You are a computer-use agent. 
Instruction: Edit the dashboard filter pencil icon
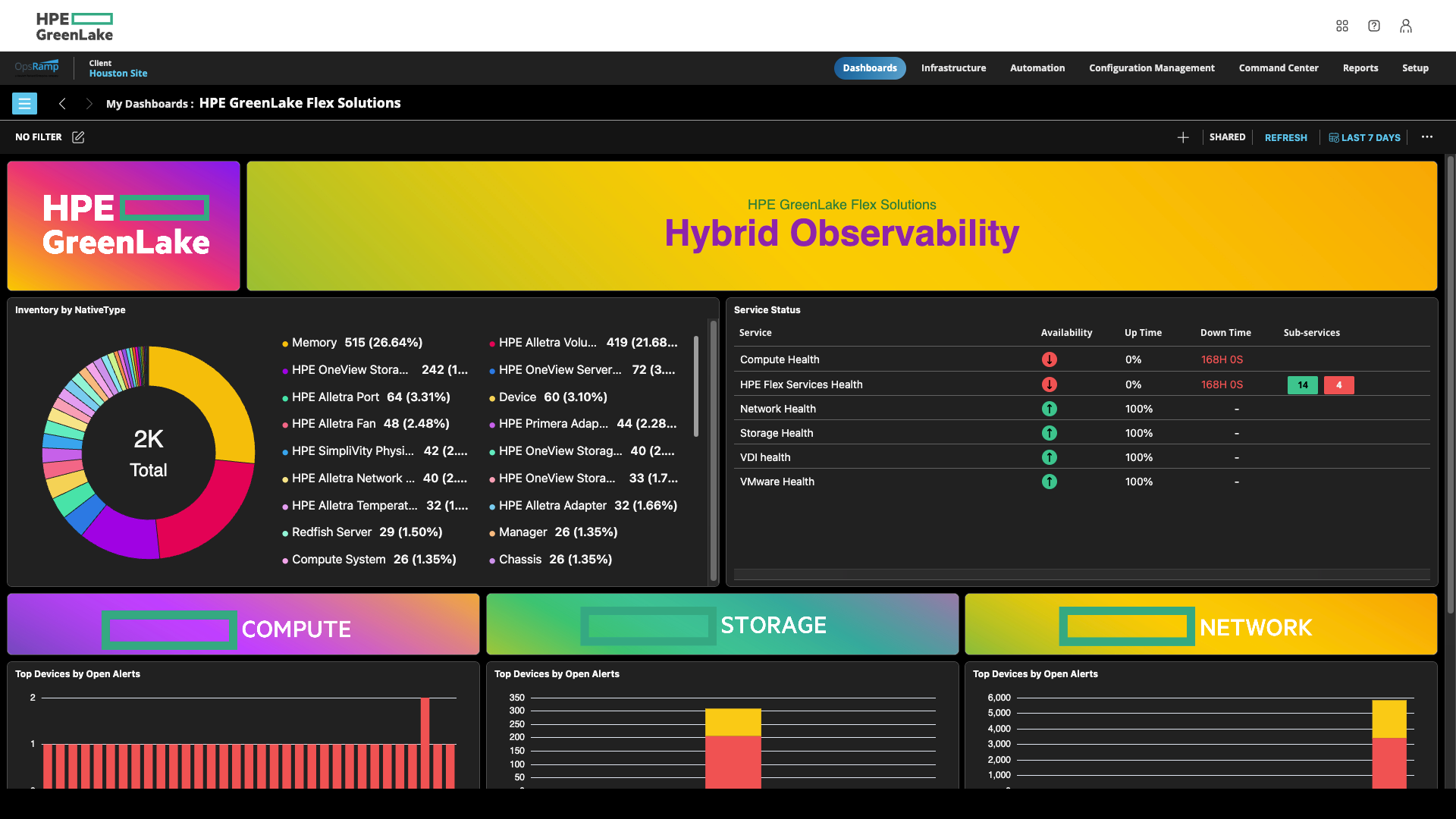point(78,137)
